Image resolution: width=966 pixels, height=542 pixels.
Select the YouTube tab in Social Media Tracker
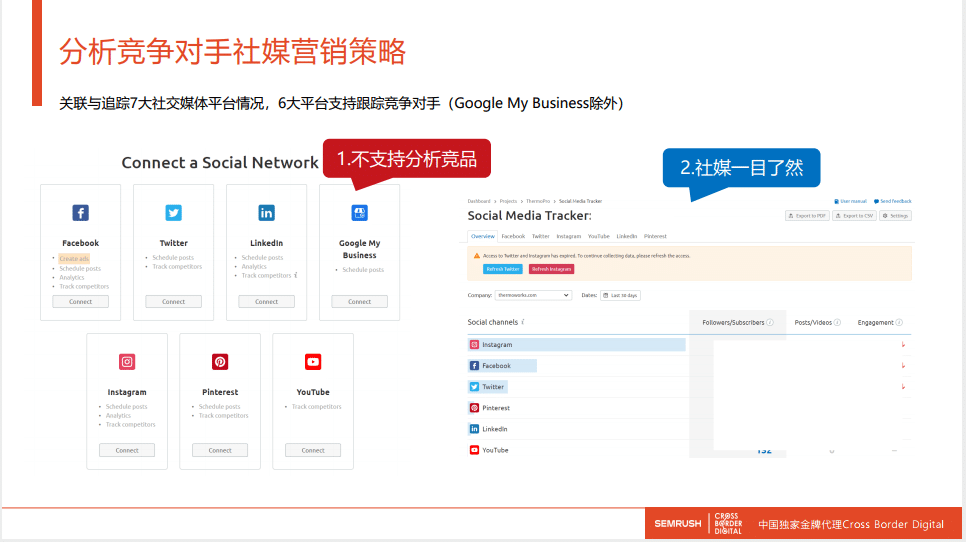click(x=598, y=237)
